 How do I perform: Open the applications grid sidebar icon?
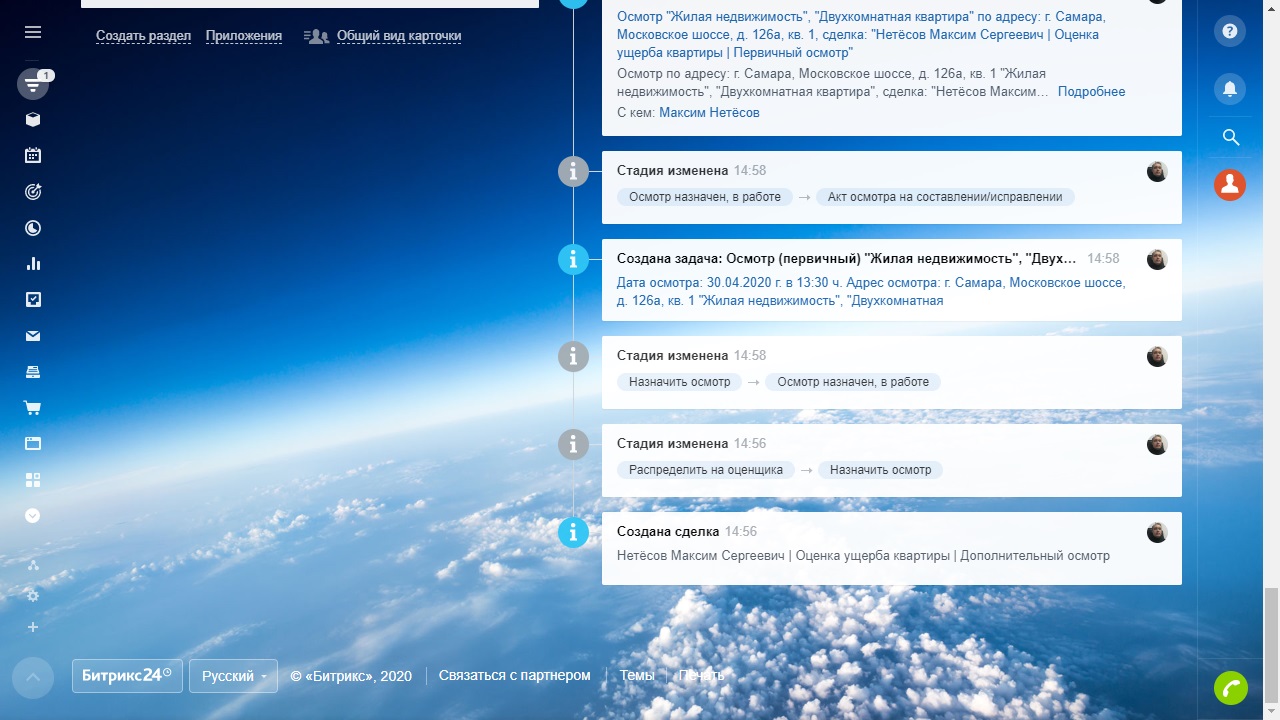tap(33, 480)
